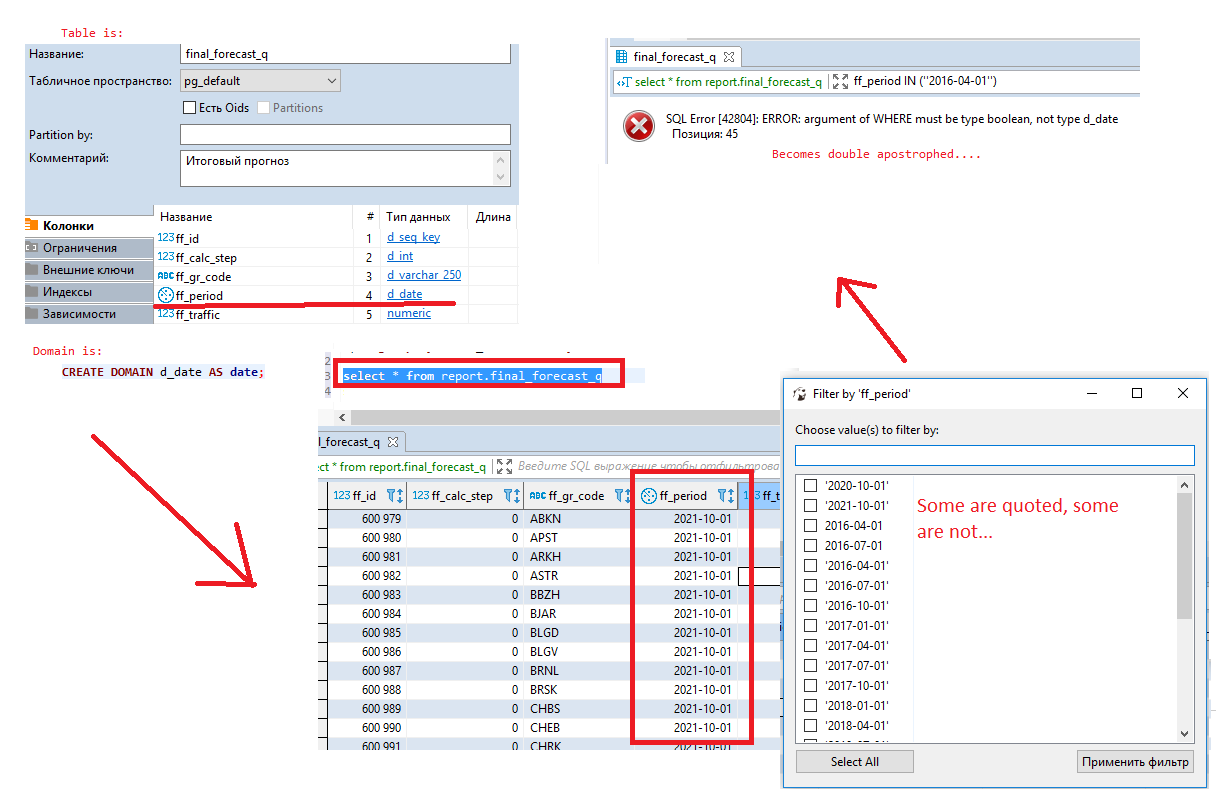
Task: Click the Название field with final_forecast_q
Action: coord(345,54)
